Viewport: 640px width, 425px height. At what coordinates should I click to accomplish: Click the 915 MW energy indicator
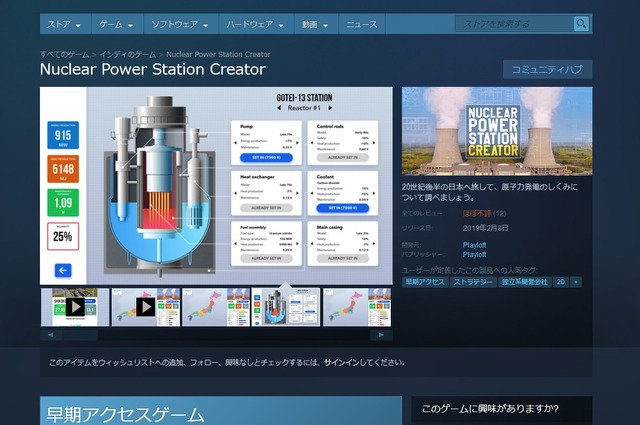pyautogui.click(x=63, y=135)
